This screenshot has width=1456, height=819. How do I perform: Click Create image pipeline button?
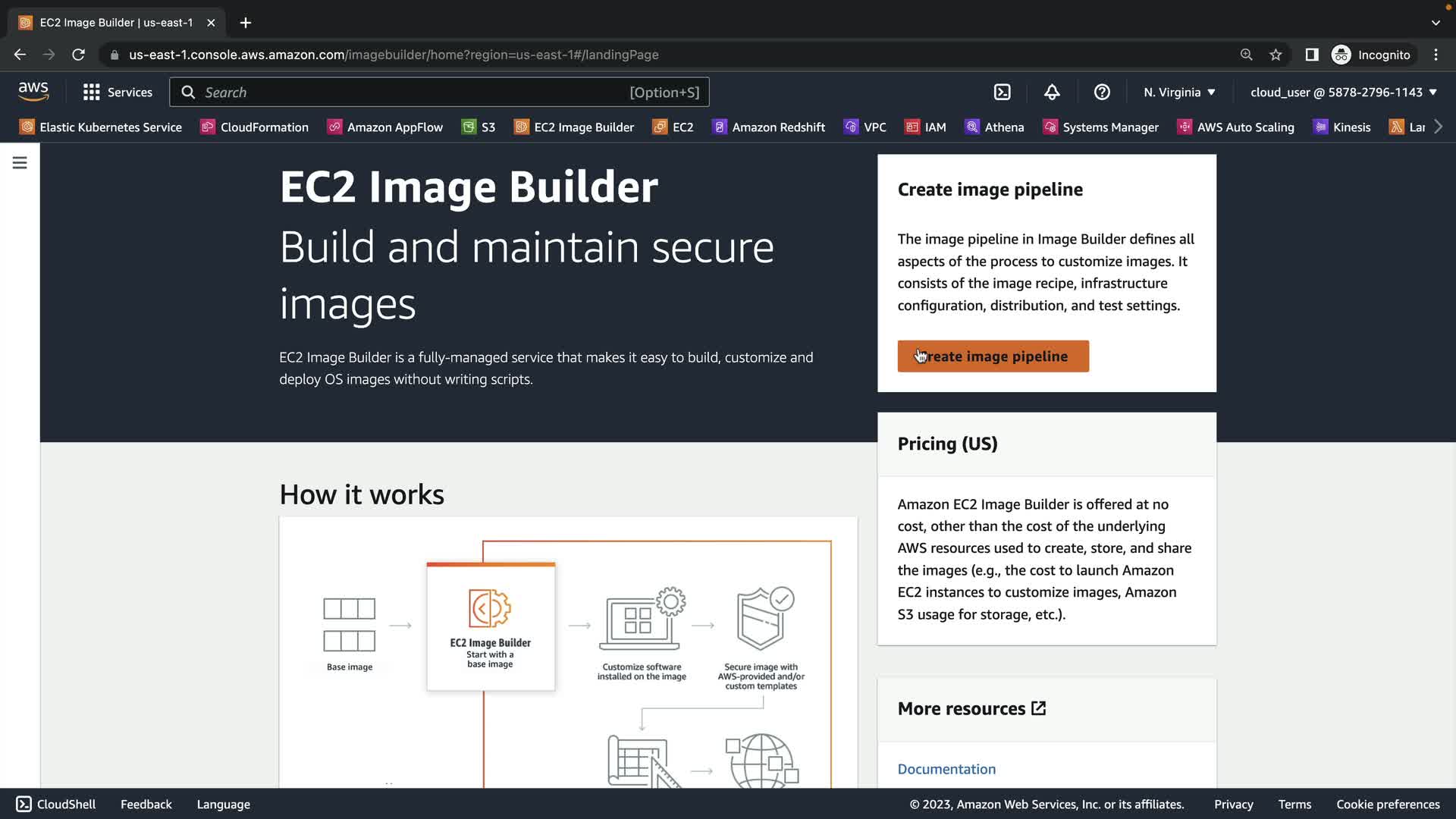click(993, 356)
